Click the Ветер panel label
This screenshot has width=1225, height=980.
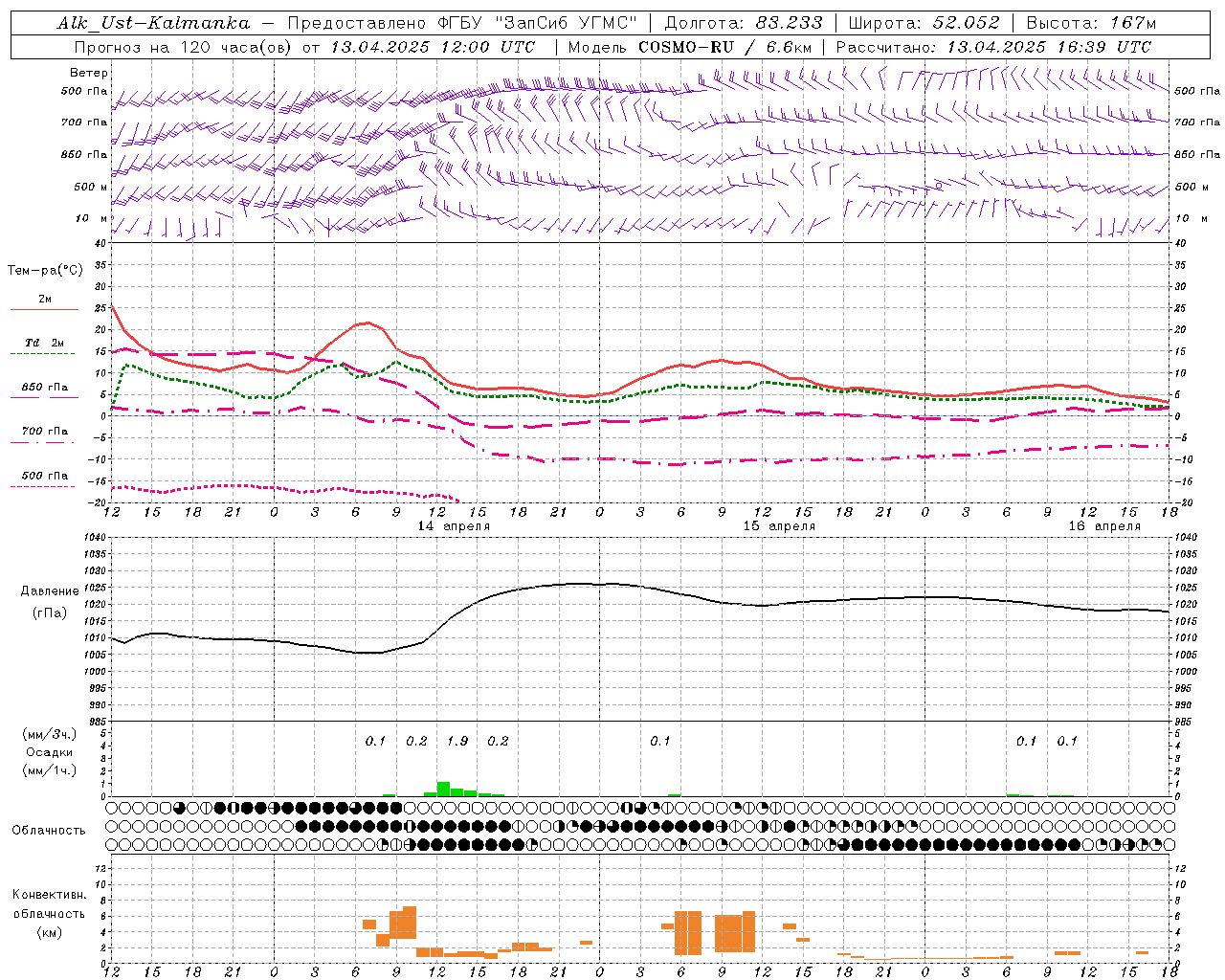[x=89, y=73]
